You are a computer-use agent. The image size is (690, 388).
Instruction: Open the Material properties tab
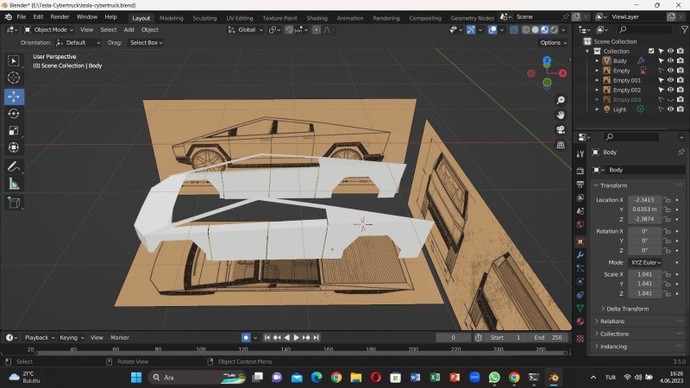(x=580, y=322)
